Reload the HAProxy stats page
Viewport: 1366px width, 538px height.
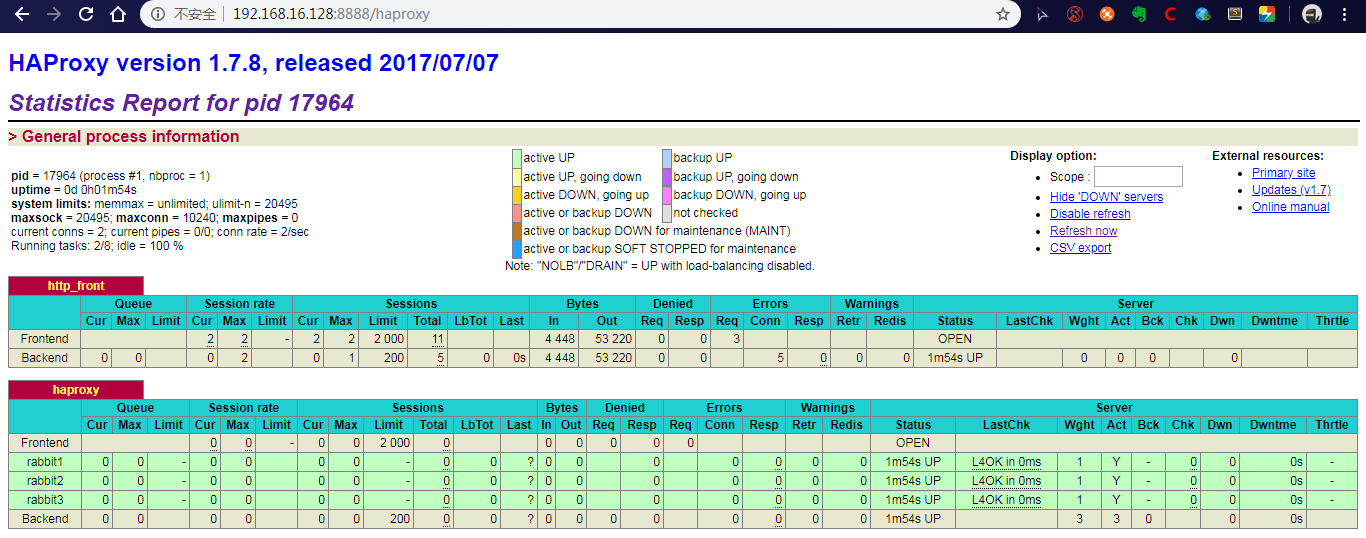(86, 14)
